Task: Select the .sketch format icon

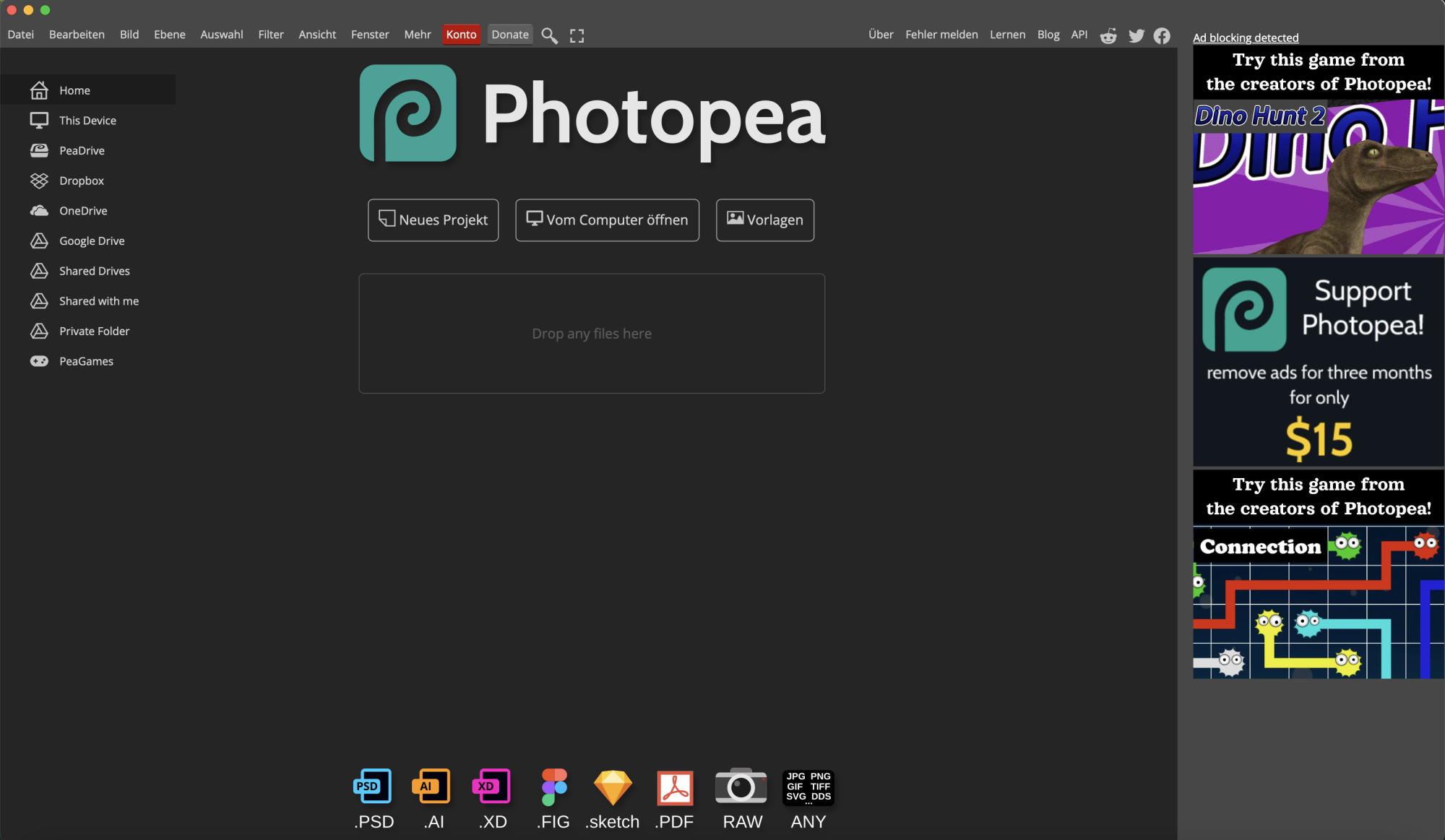Action: point(612,787)
